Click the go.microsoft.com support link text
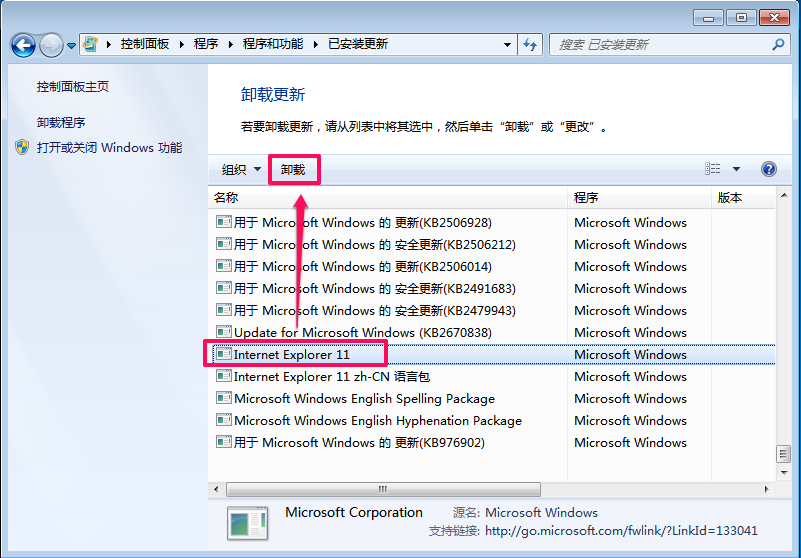This screenshot has width=801, height=558. click(621, 531)
